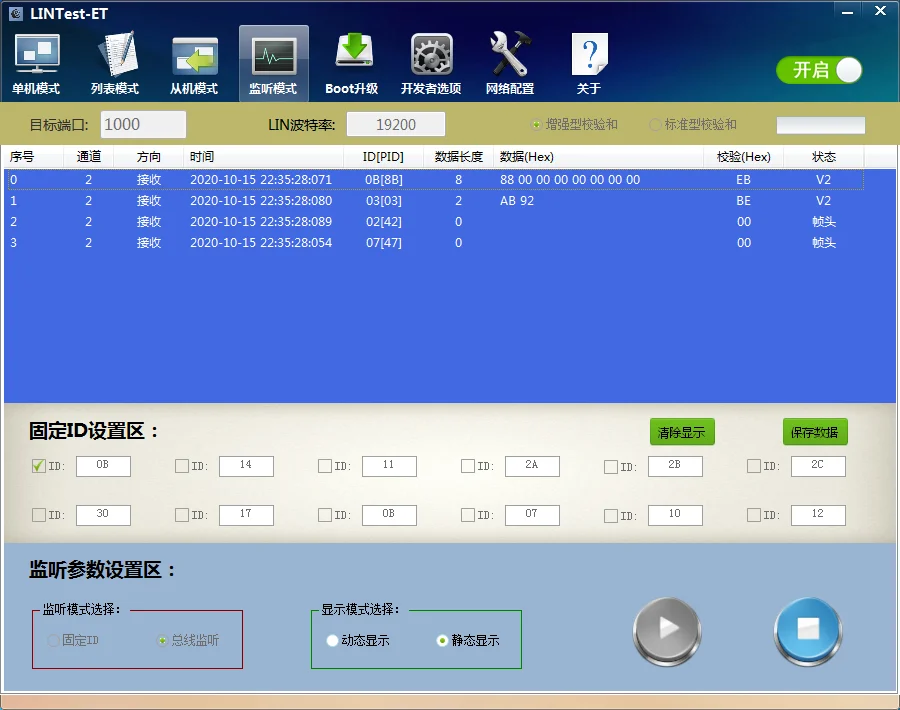Open 开发者选项 developer options gear
Viewport: 900px width, 710px height.
pyautogui.click(x=431, y=62)
